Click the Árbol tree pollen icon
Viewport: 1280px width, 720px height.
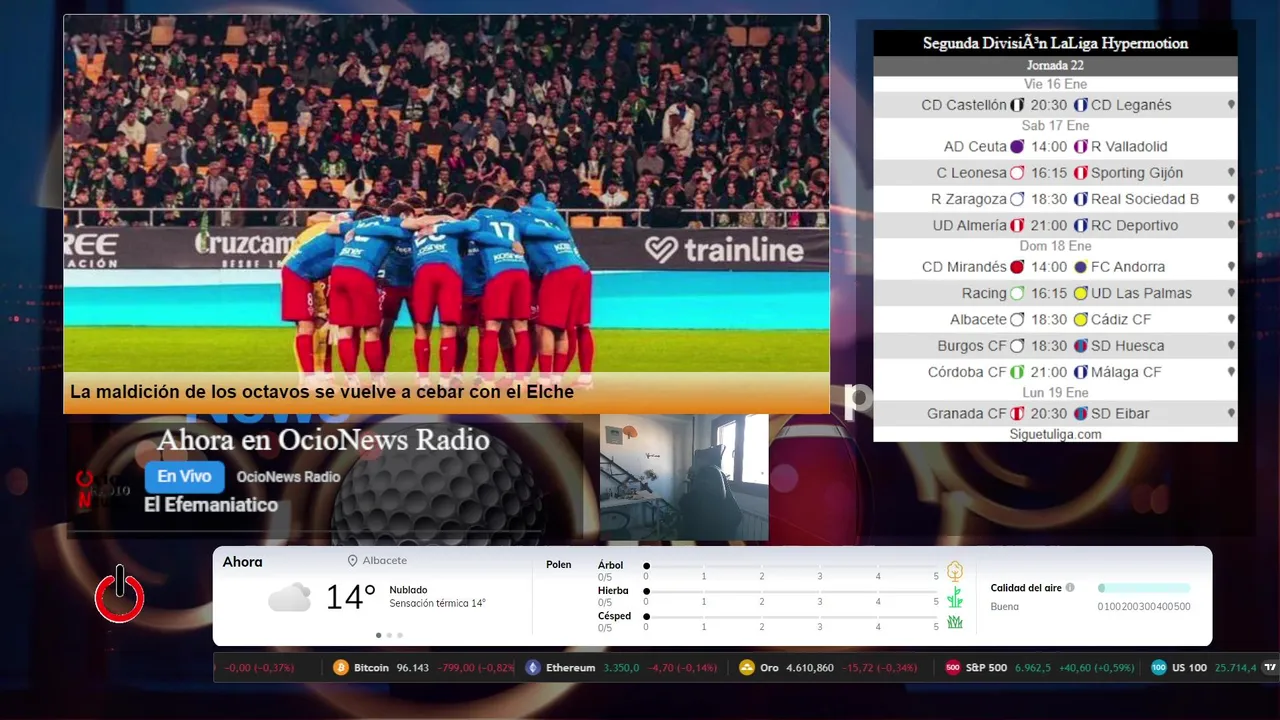[x=955, y=571]
